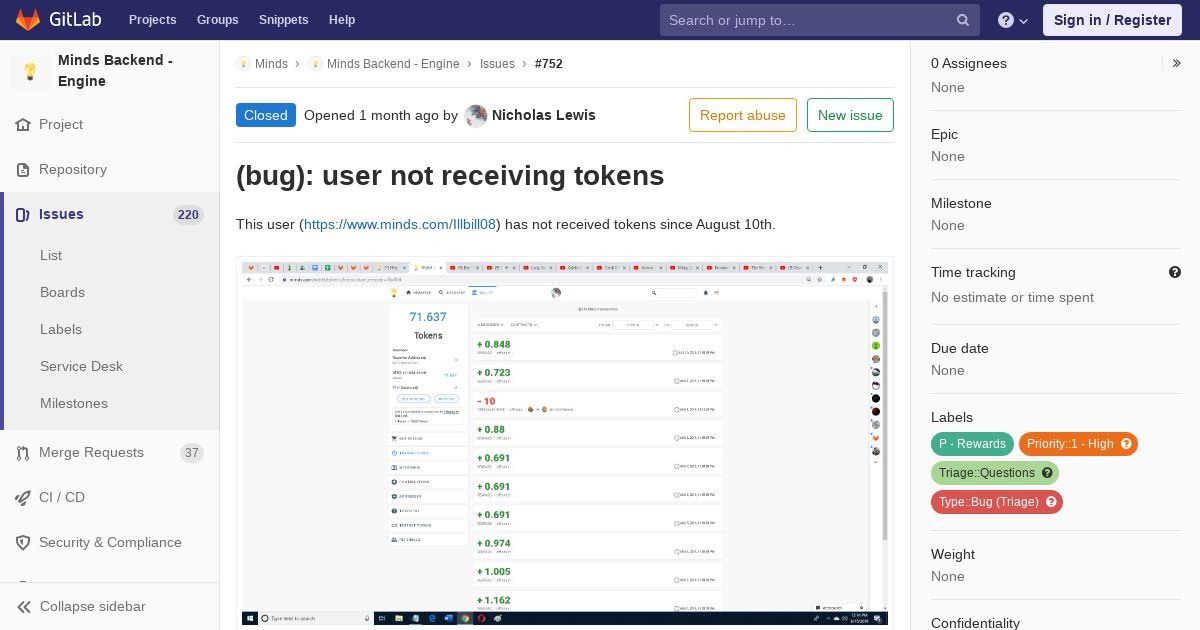Click Priority::1 - High label help icon
1200x630 pixels.
pyautogui.click(x=1126, y=444)
